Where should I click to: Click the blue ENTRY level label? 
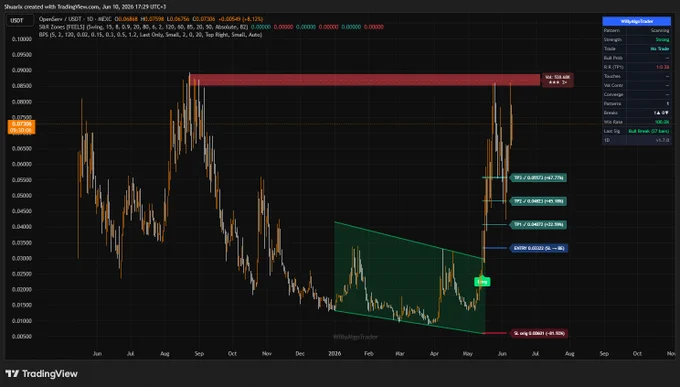pos(538,248)
